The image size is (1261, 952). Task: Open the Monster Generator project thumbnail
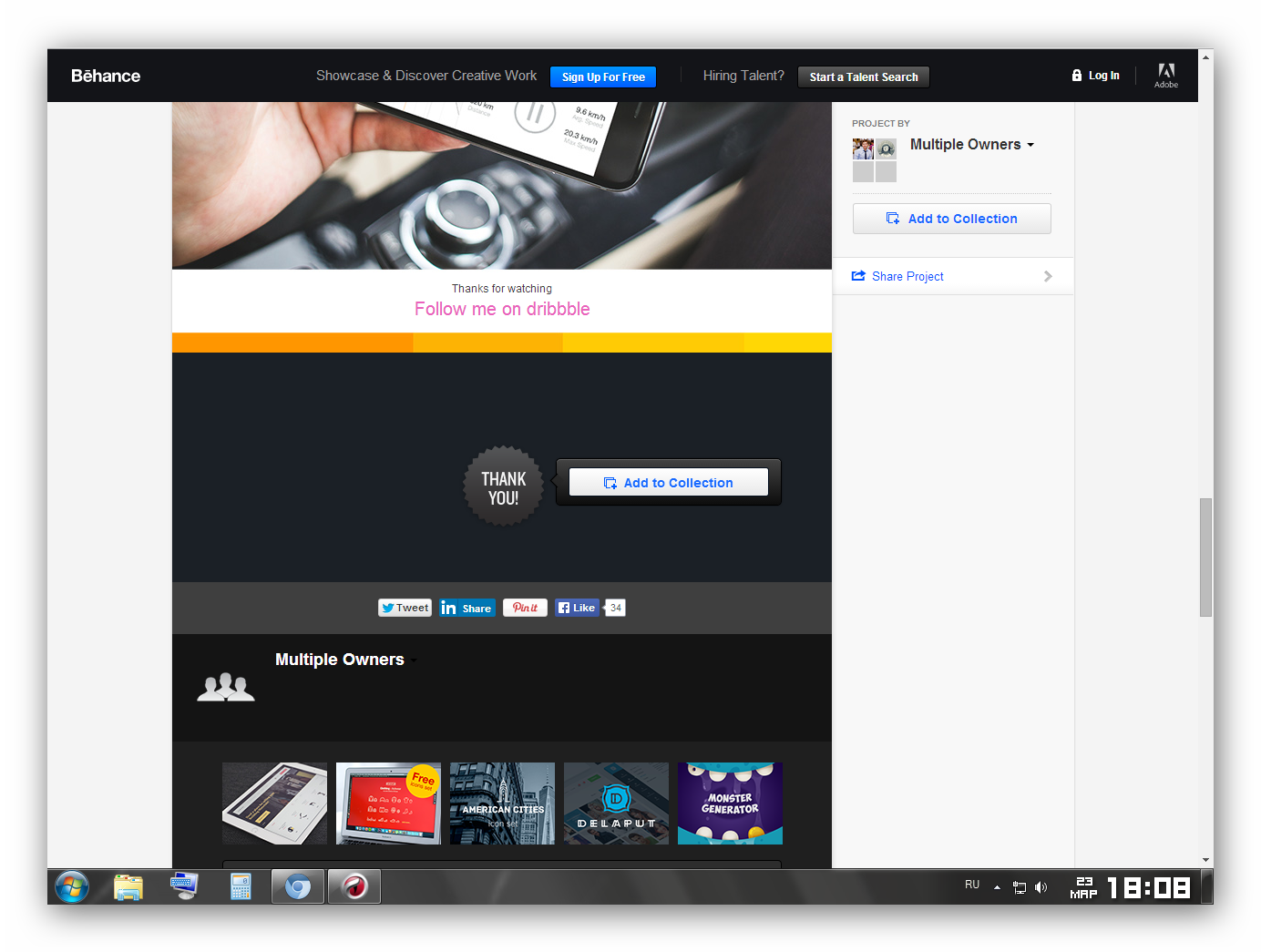(x=730, y=804)
